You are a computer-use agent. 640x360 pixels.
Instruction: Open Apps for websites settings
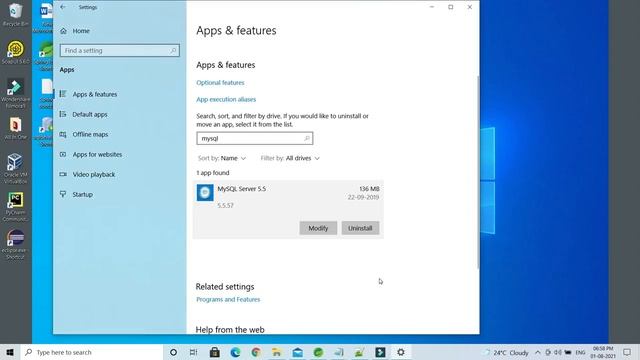tap(97, 154)
